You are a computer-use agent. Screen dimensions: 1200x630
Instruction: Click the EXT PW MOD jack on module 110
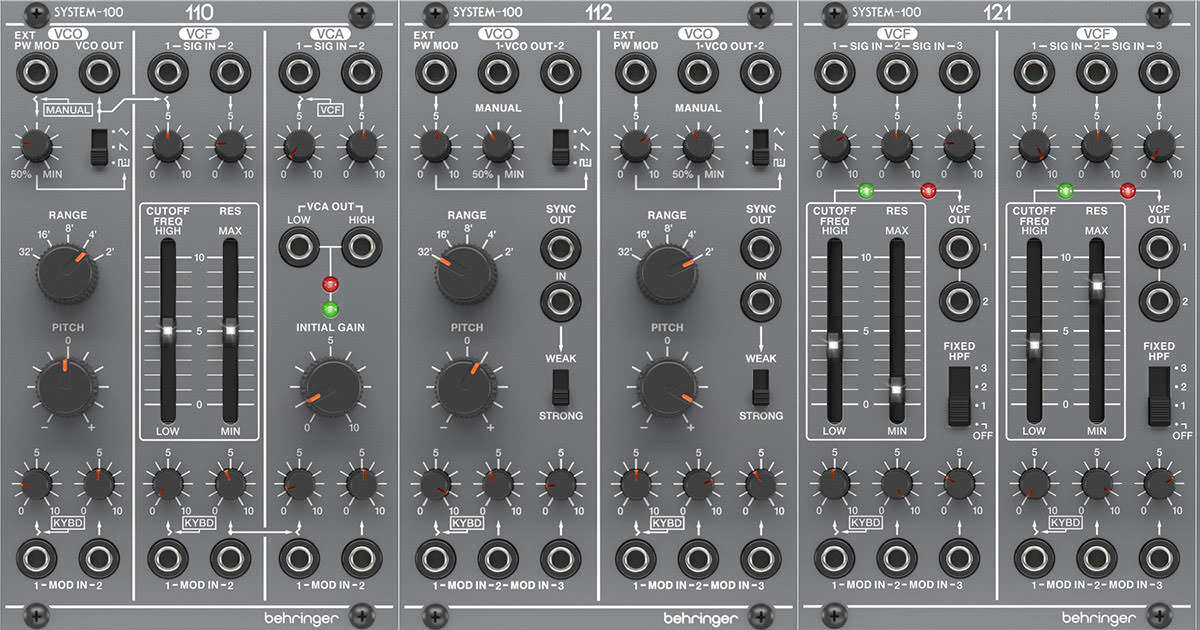click(36, 72)
